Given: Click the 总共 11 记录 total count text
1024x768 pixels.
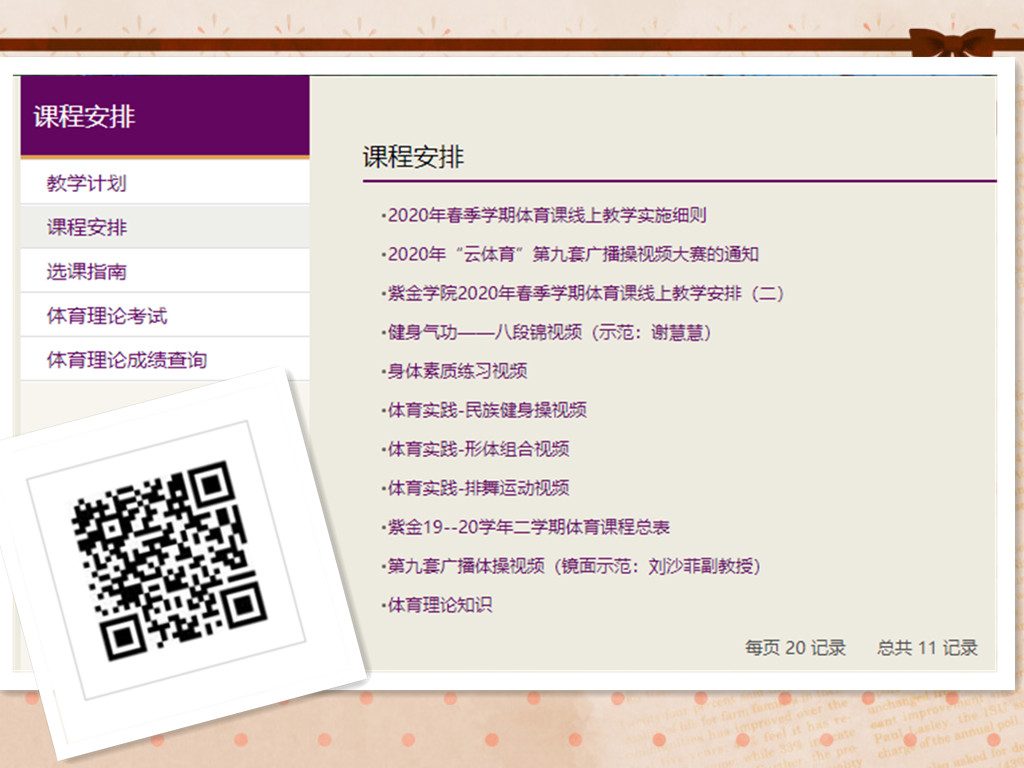Looking at the screenshot, I should [927, 648].
